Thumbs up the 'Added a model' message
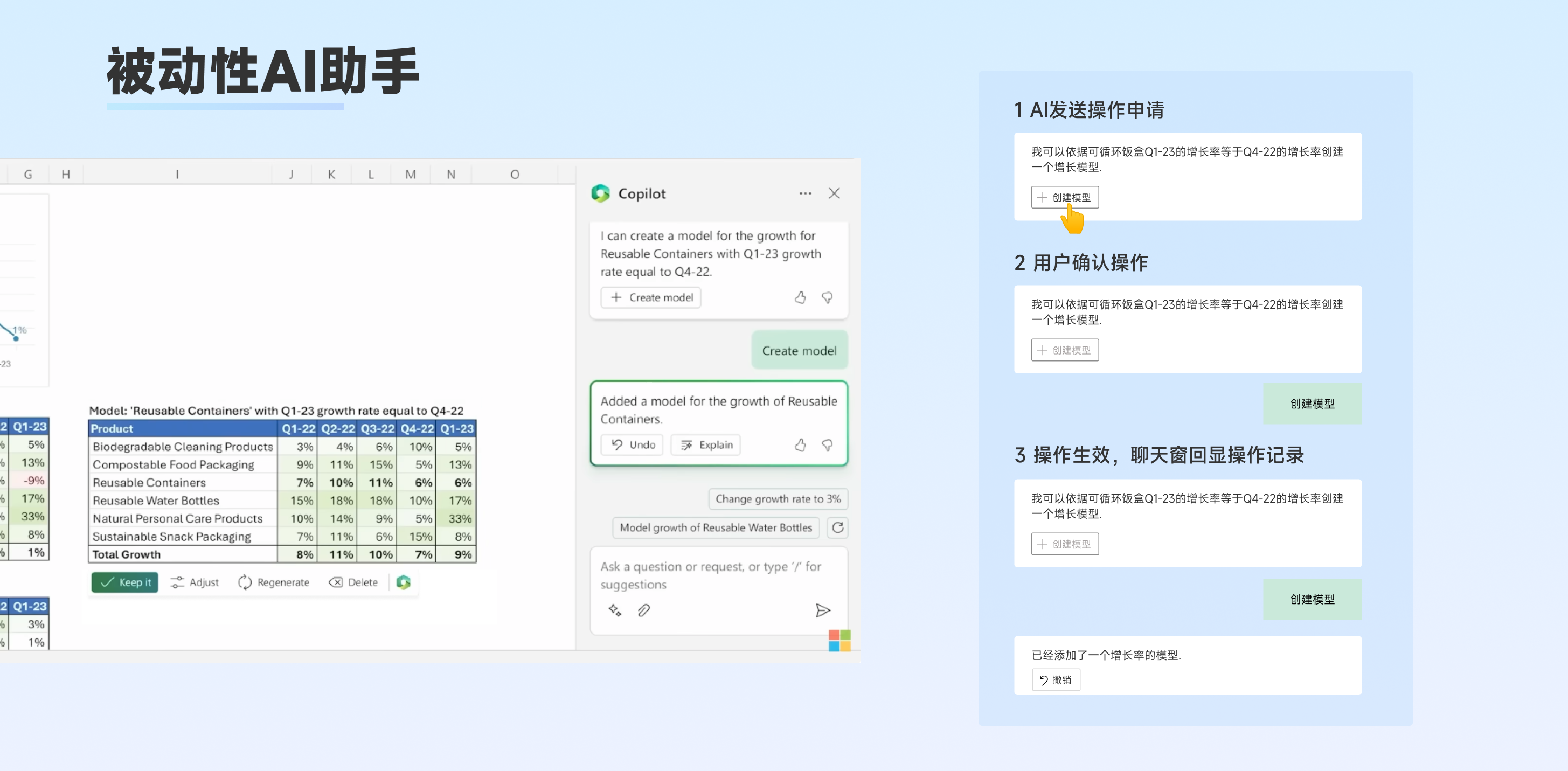The height and width of the screenshot is (771, 1568). pyautogui.click(x=800, y=446)
